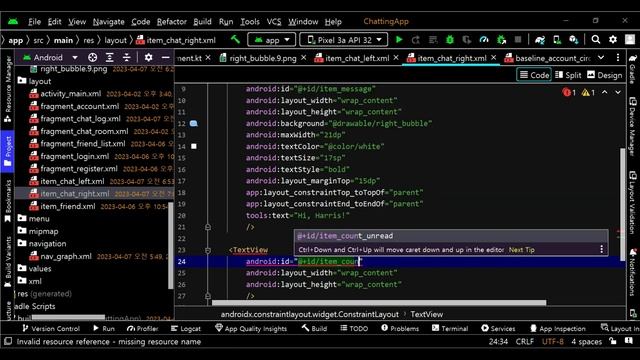Switch editor to Split view
Viewport: 640px width, 360px height.
point(568,75)
